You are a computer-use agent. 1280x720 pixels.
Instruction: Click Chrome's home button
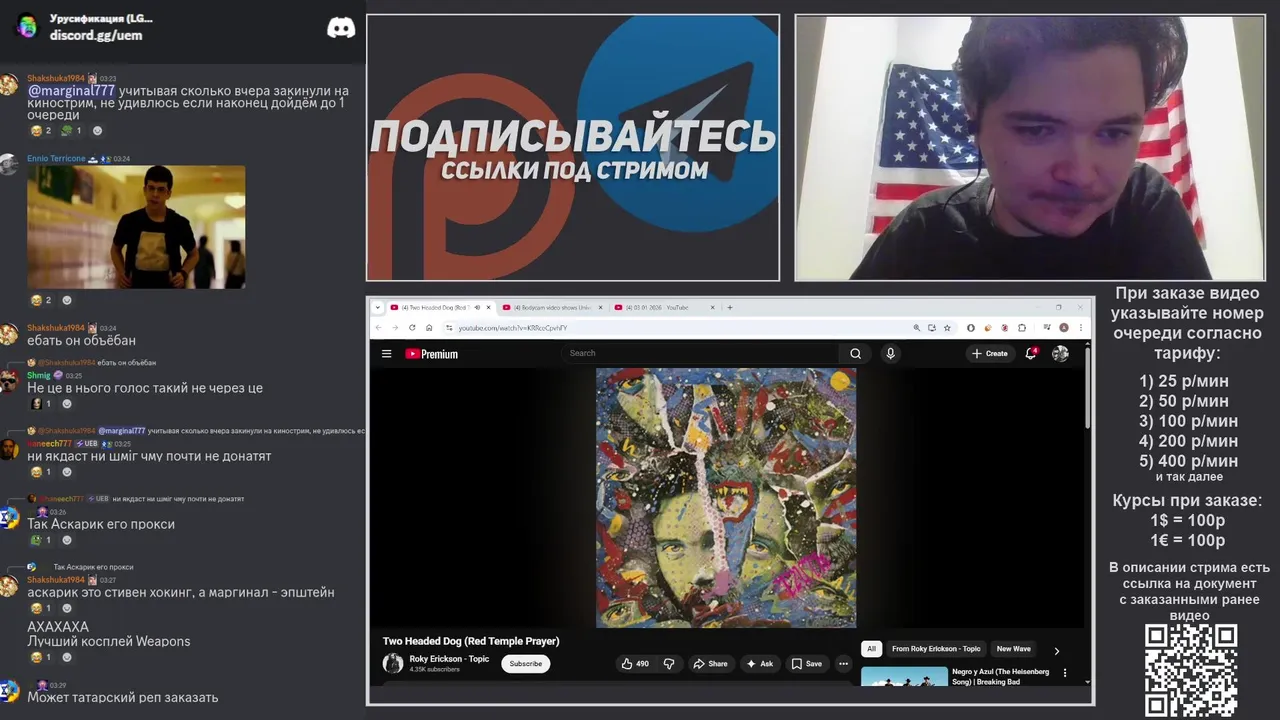tap(429, 328)
